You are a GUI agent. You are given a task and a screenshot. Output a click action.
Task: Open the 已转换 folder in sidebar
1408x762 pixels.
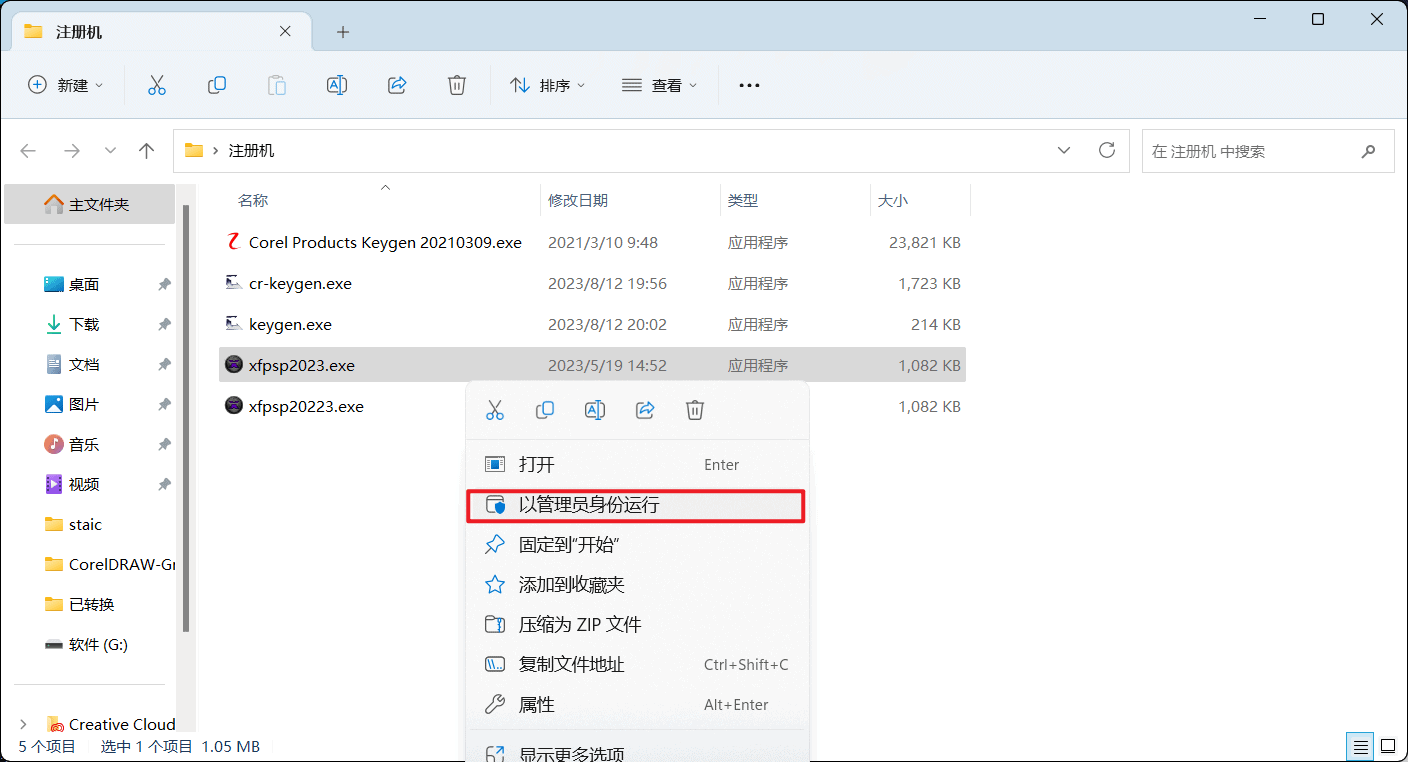[x=90, y=604]
